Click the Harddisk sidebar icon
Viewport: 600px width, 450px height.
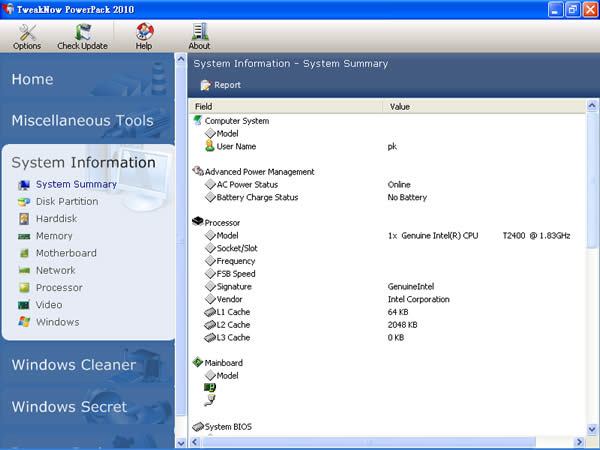[24, 219]
